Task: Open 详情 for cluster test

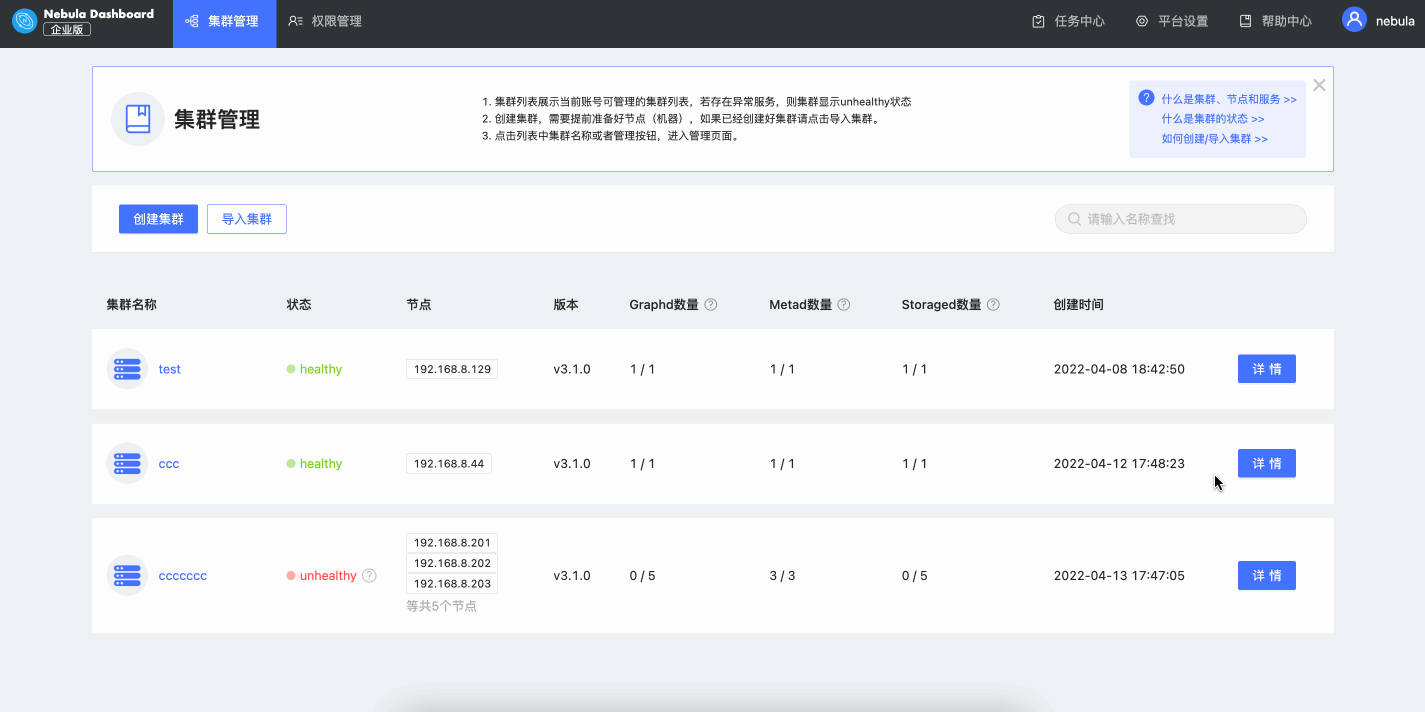Action: tap(1267, 369)
